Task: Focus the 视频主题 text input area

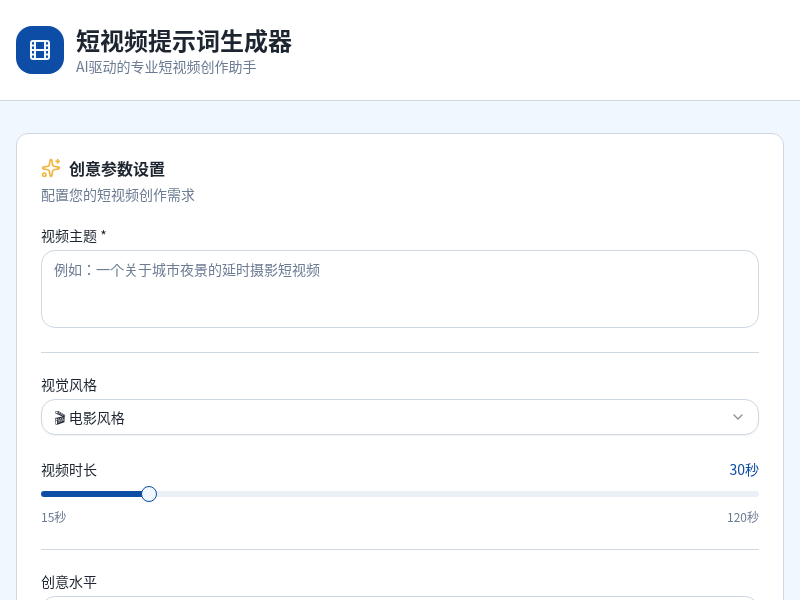Action: [x=400, y=289]
